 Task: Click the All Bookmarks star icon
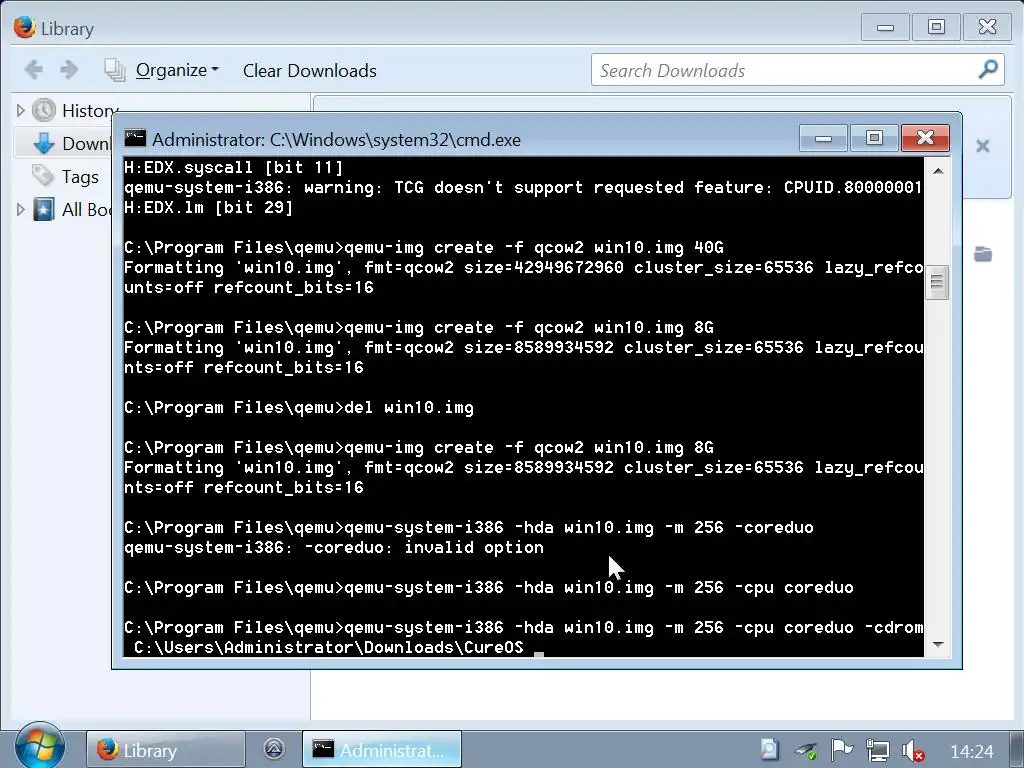coord(44,210)
